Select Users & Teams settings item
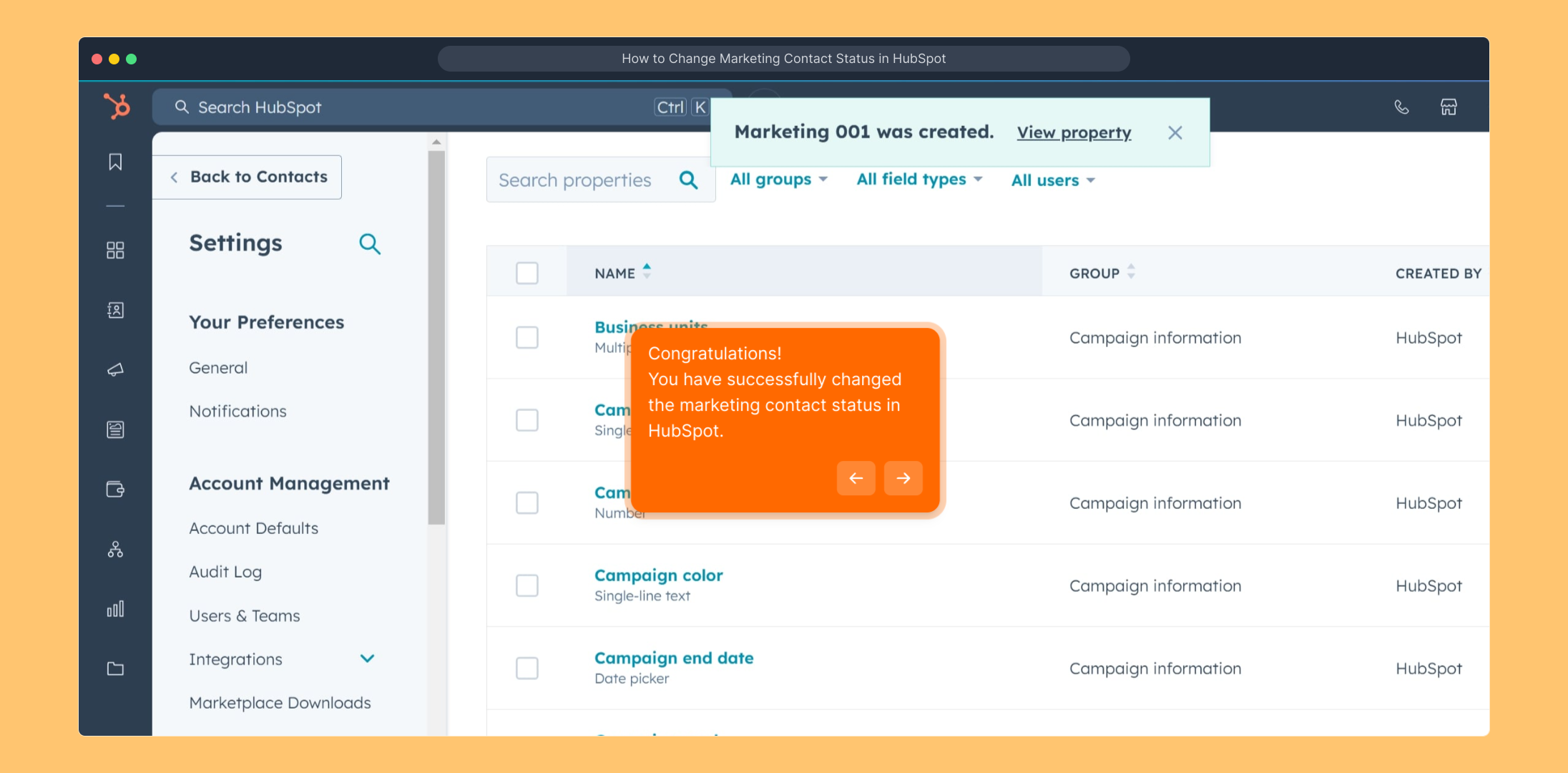Viewport: 1568px width, 773px height. pyautogui.click(x=244, y=616)
